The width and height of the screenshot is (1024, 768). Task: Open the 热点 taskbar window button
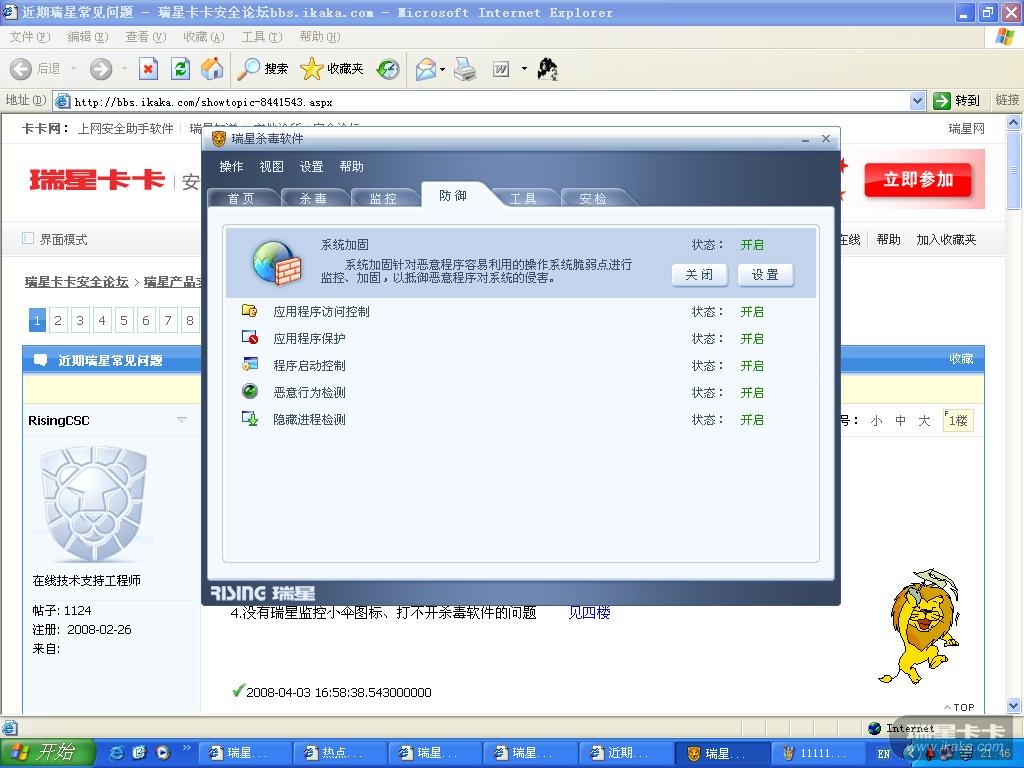click(339, 754)
